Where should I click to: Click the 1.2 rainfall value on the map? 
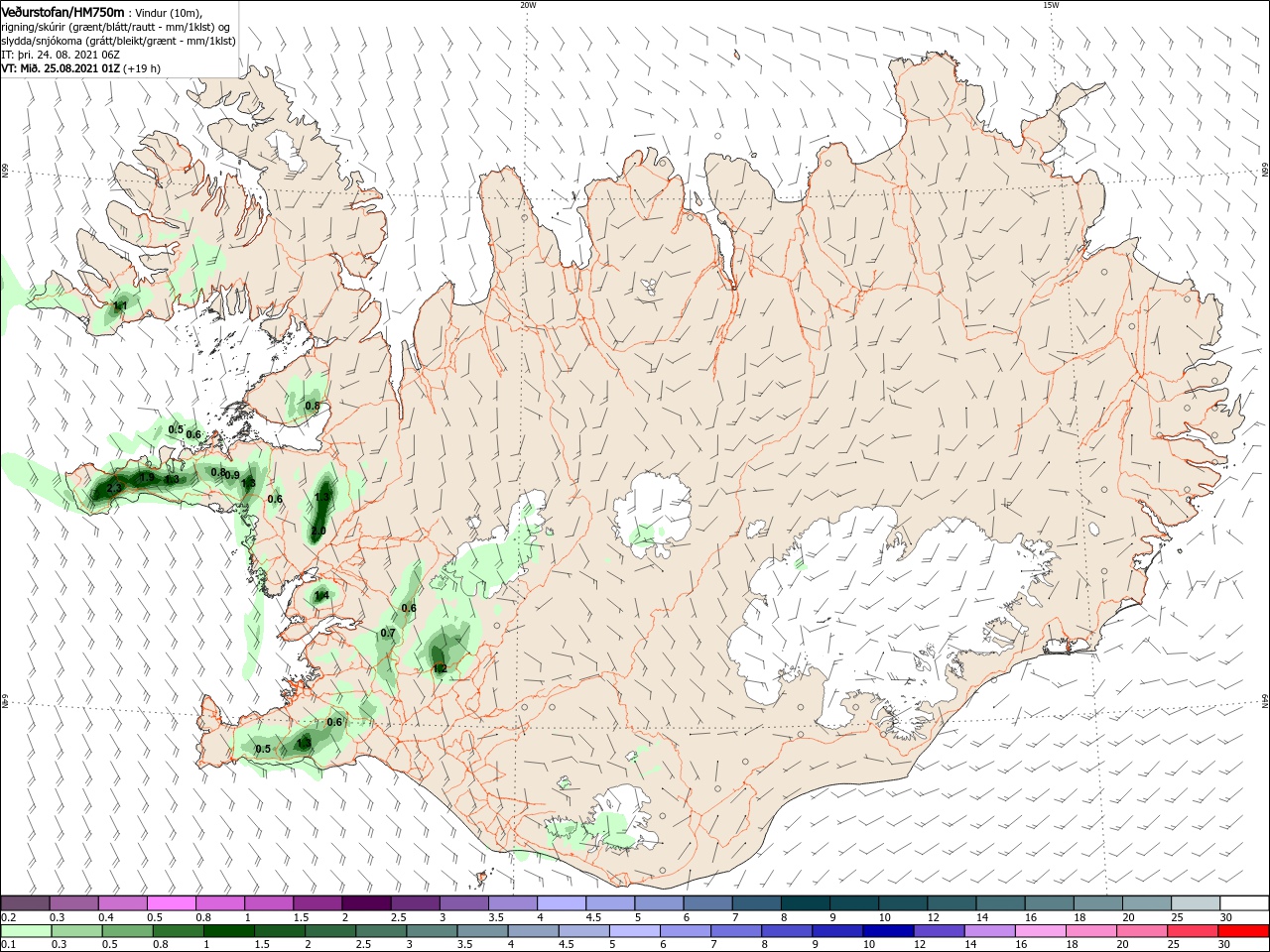[441, 668]
